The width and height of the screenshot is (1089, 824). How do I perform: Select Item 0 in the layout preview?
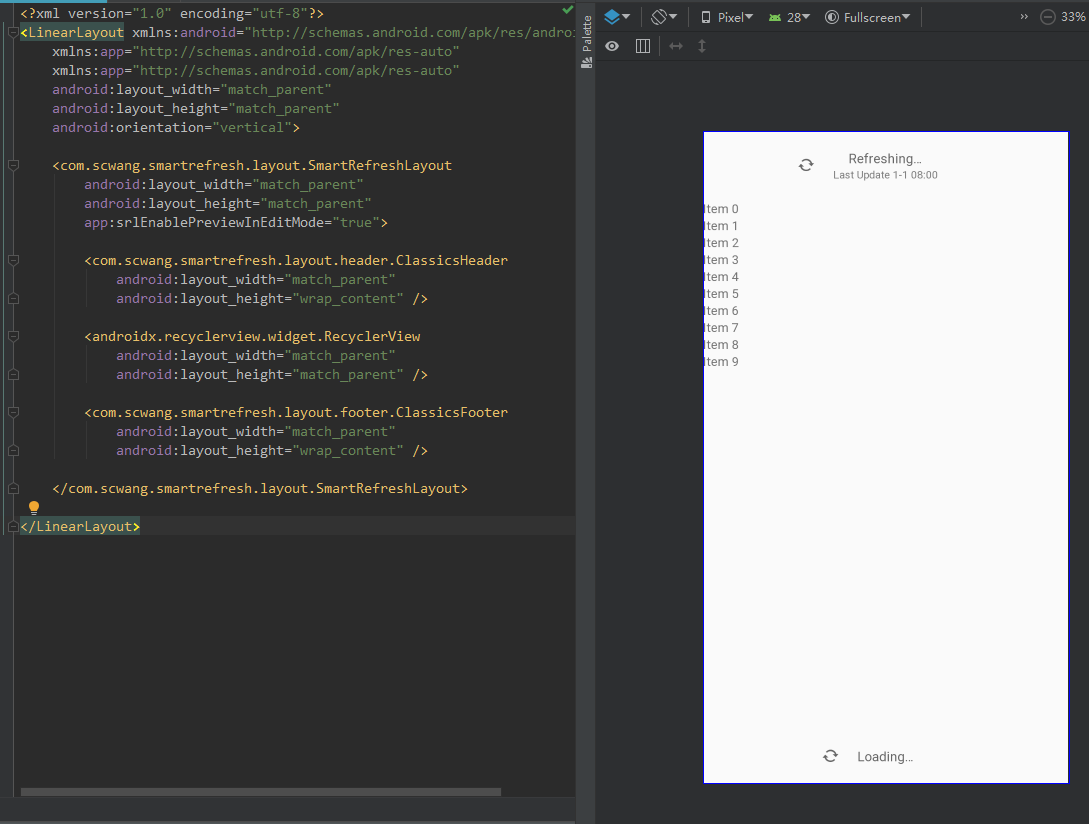[x=721, y=208]
